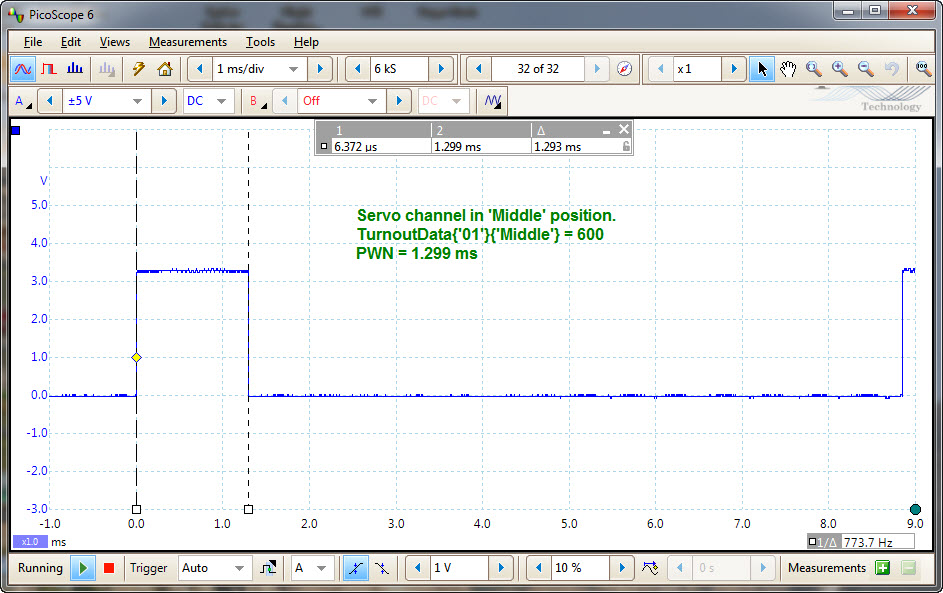
Task: Open the Views menu
Action: click(x=114, y=41)
